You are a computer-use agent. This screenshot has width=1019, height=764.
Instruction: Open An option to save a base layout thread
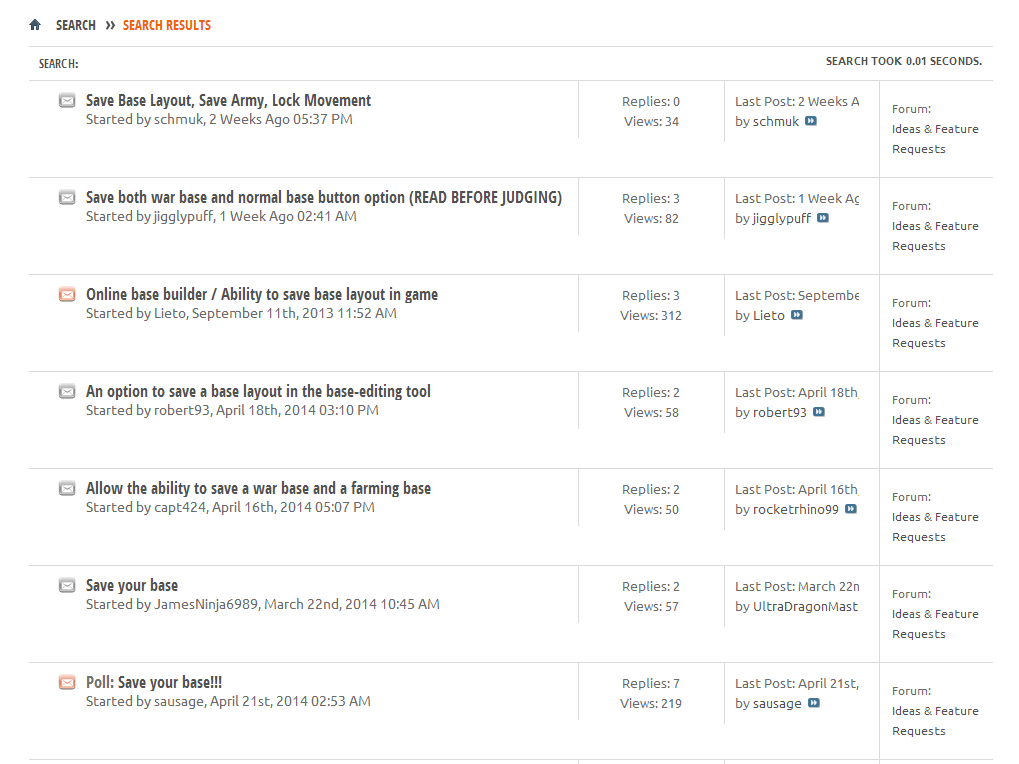click(x=258, y=391)
